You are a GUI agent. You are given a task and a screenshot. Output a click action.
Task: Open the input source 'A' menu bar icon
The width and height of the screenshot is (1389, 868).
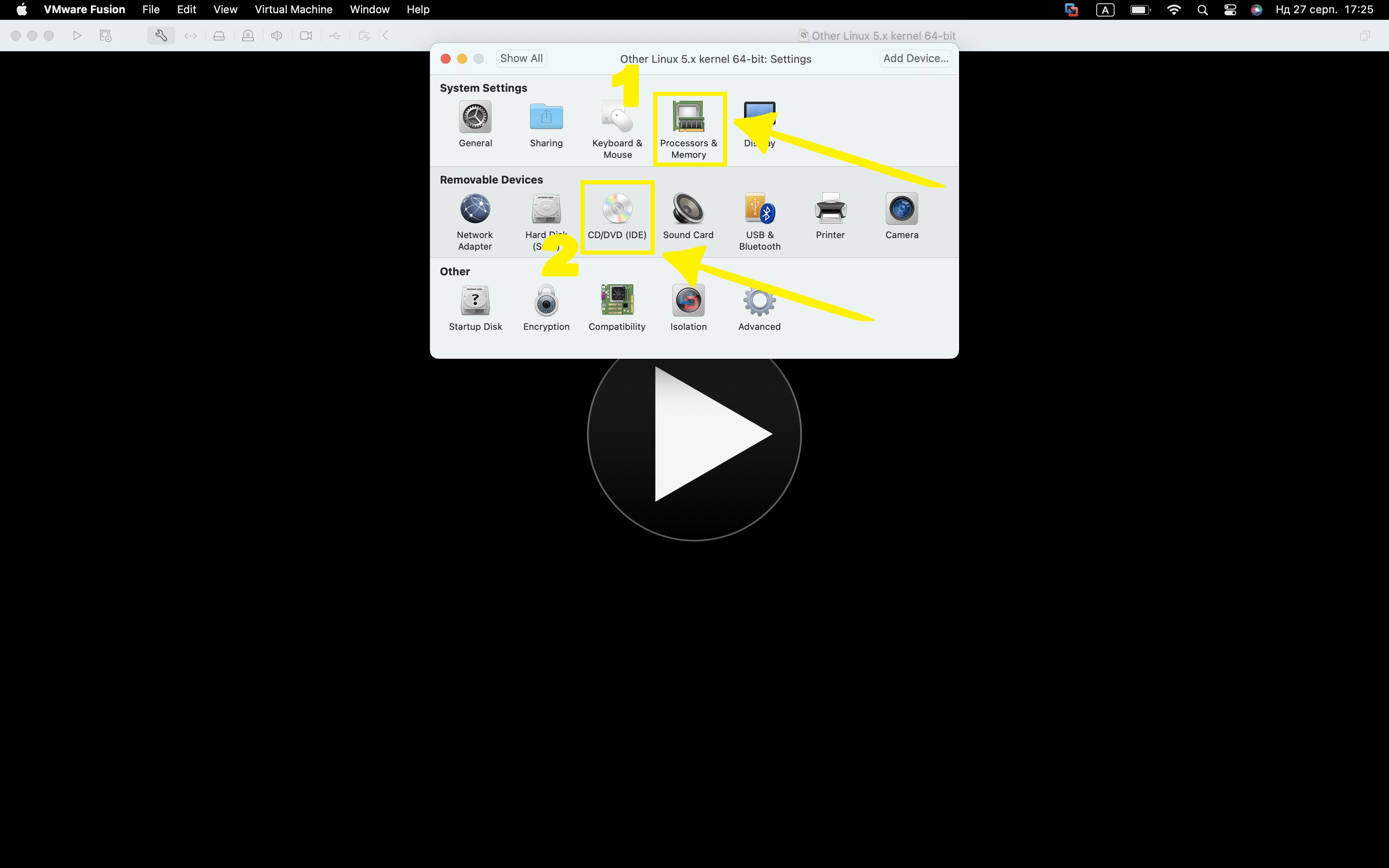pyautogui.click(x=1105, y=10)
